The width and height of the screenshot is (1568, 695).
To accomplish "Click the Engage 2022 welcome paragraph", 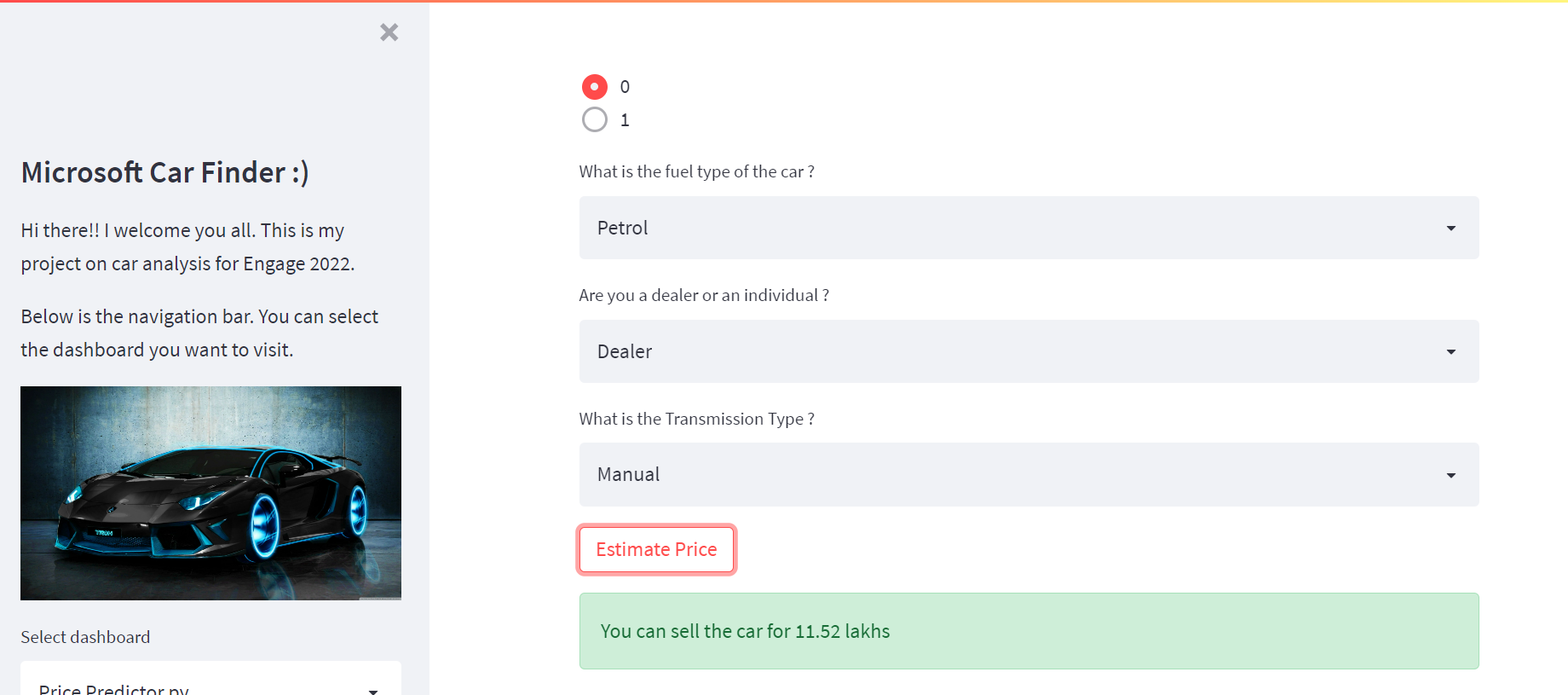I will (x=187, y=247).
